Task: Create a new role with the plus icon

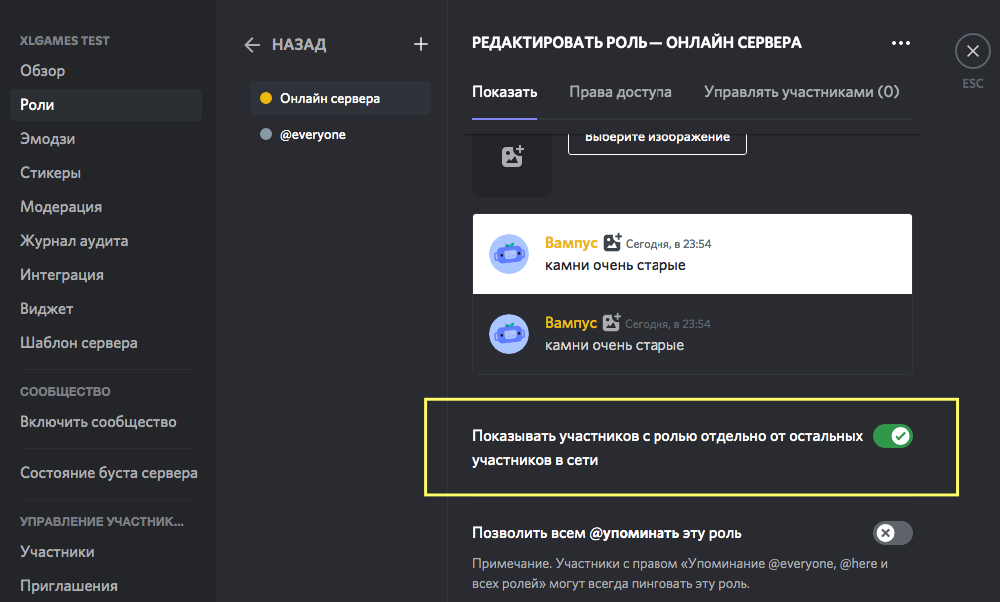Action: tap(420, 44)
